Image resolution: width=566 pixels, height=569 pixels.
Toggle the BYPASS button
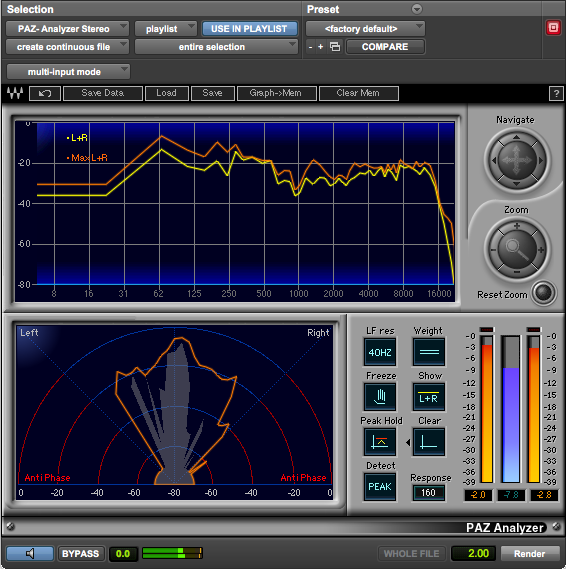[x=81, y=554]
